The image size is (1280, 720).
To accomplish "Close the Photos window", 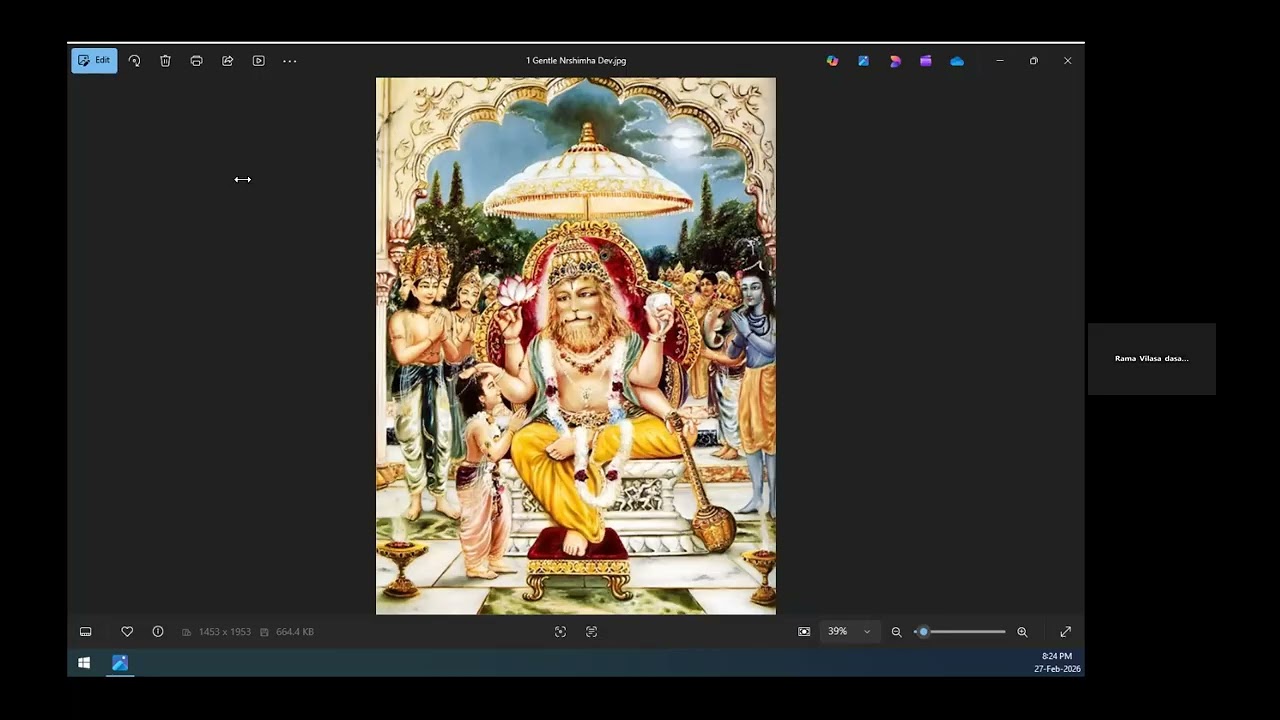I will click(x=1068, y=61).
